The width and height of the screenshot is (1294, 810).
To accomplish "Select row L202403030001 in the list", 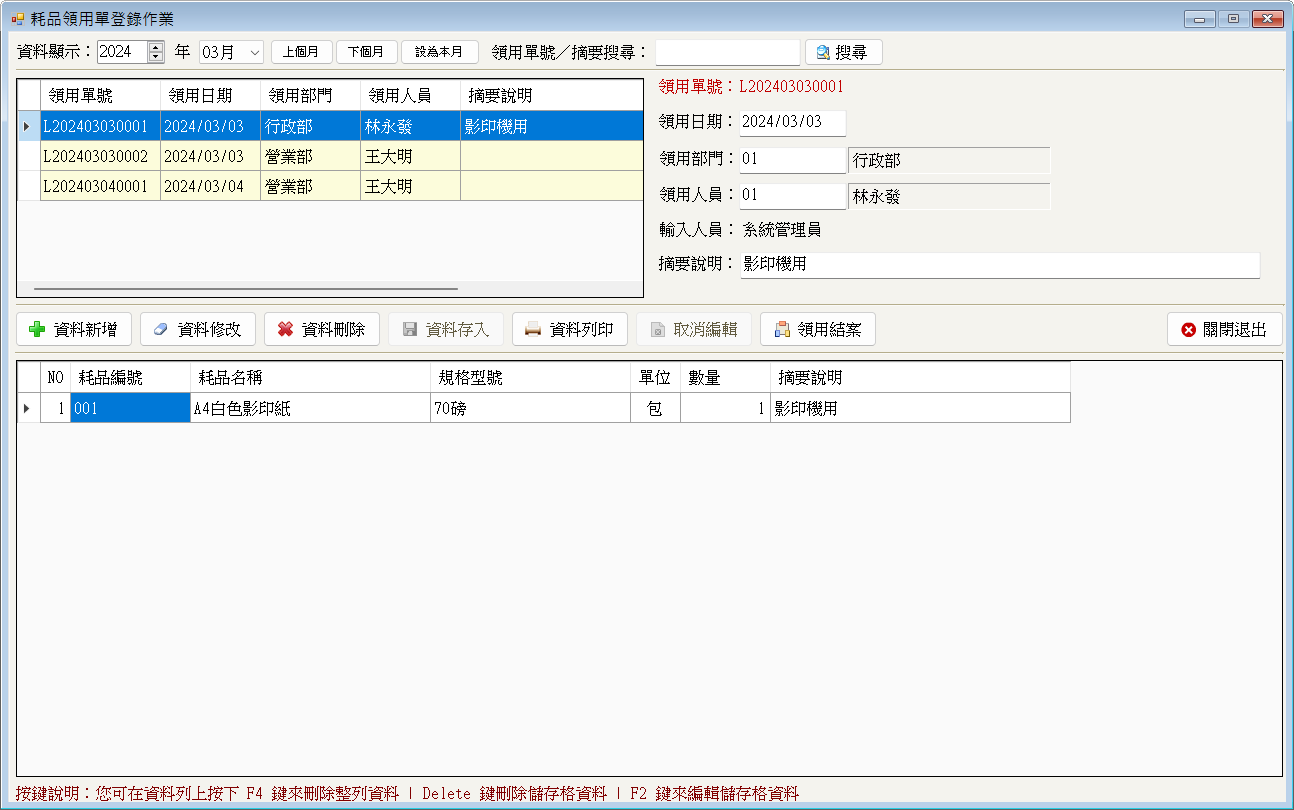I will (x=330, y=126).
